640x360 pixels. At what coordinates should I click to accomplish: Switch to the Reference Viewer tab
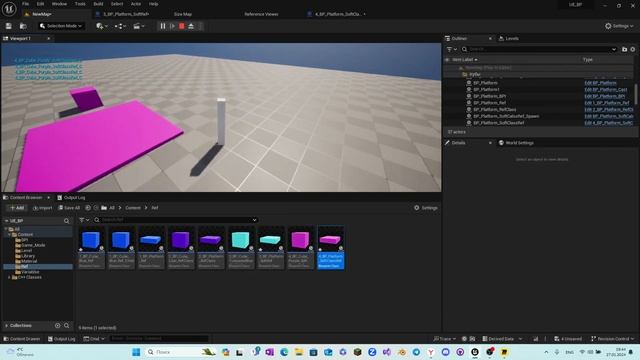(261, 14)
